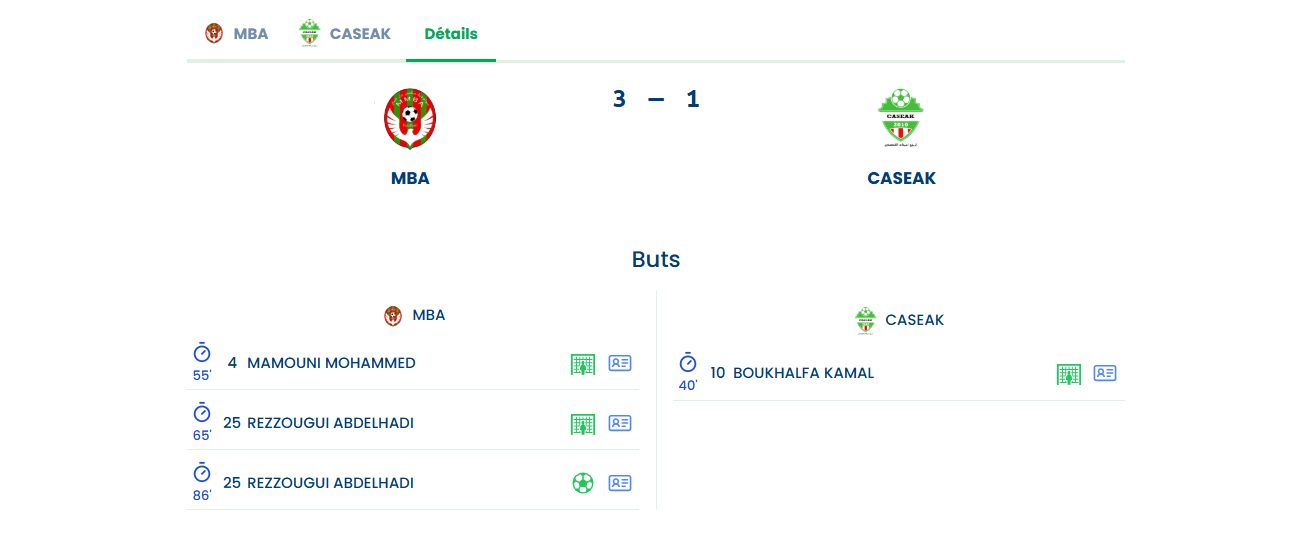Click stopwatch icon at 40' goal
Screen dimensions: 1301x536
pyautogui.click(x=688, y=363)
